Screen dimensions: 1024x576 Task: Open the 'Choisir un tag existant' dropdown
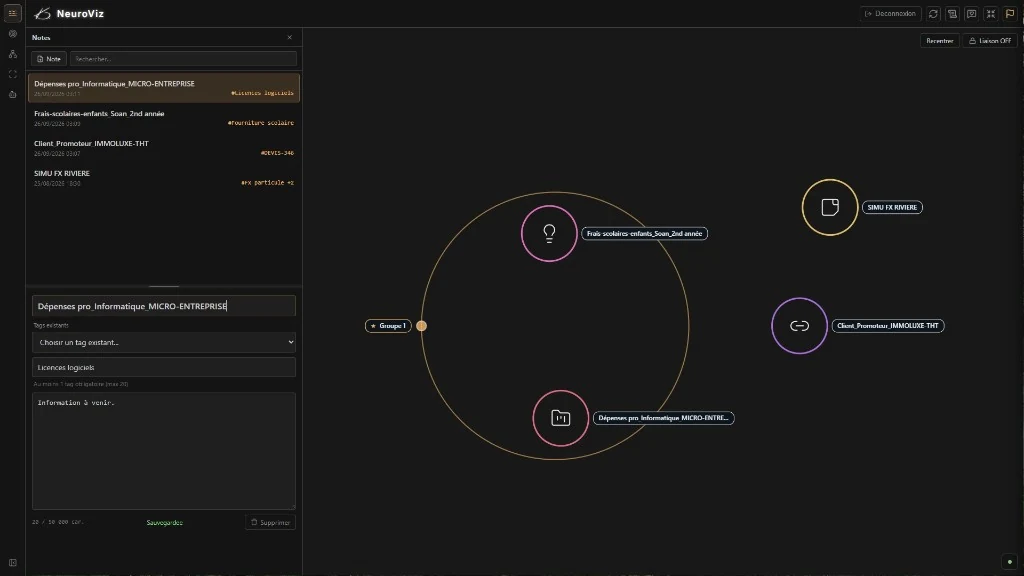[x=164, y=342]
